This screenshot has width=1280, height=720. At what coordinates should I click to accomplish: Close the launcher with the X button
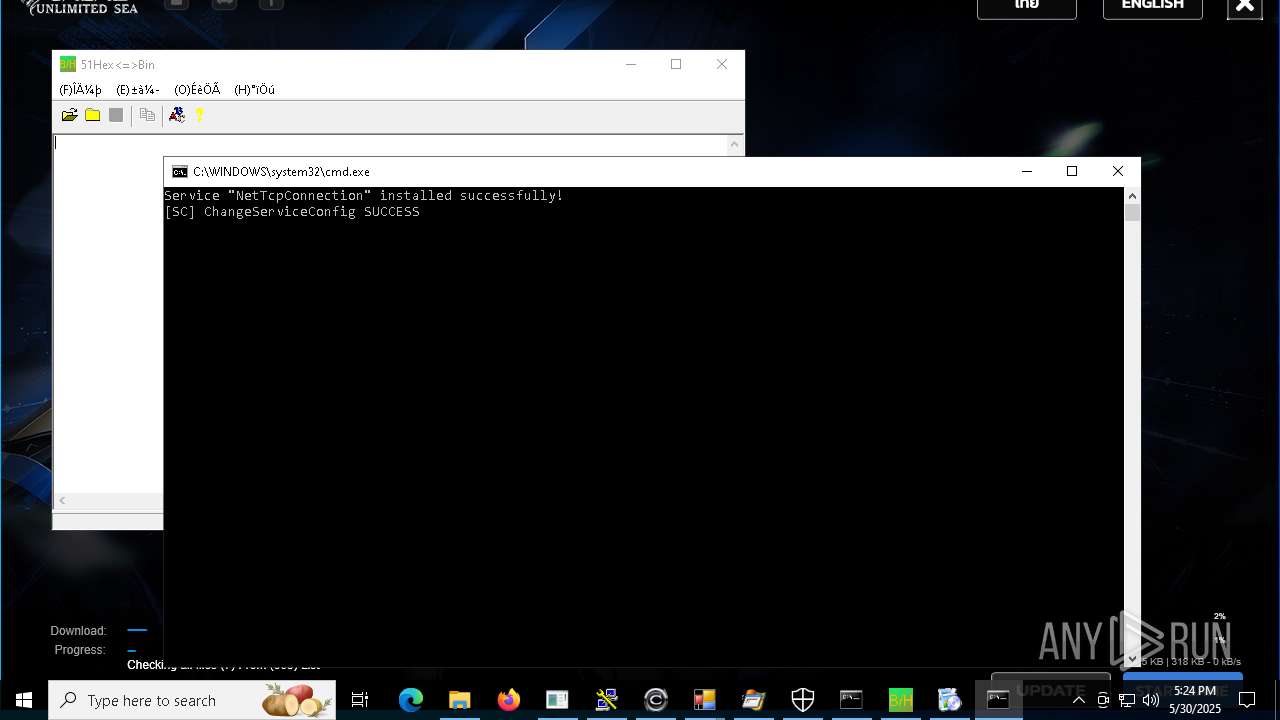pos(1245,7)
